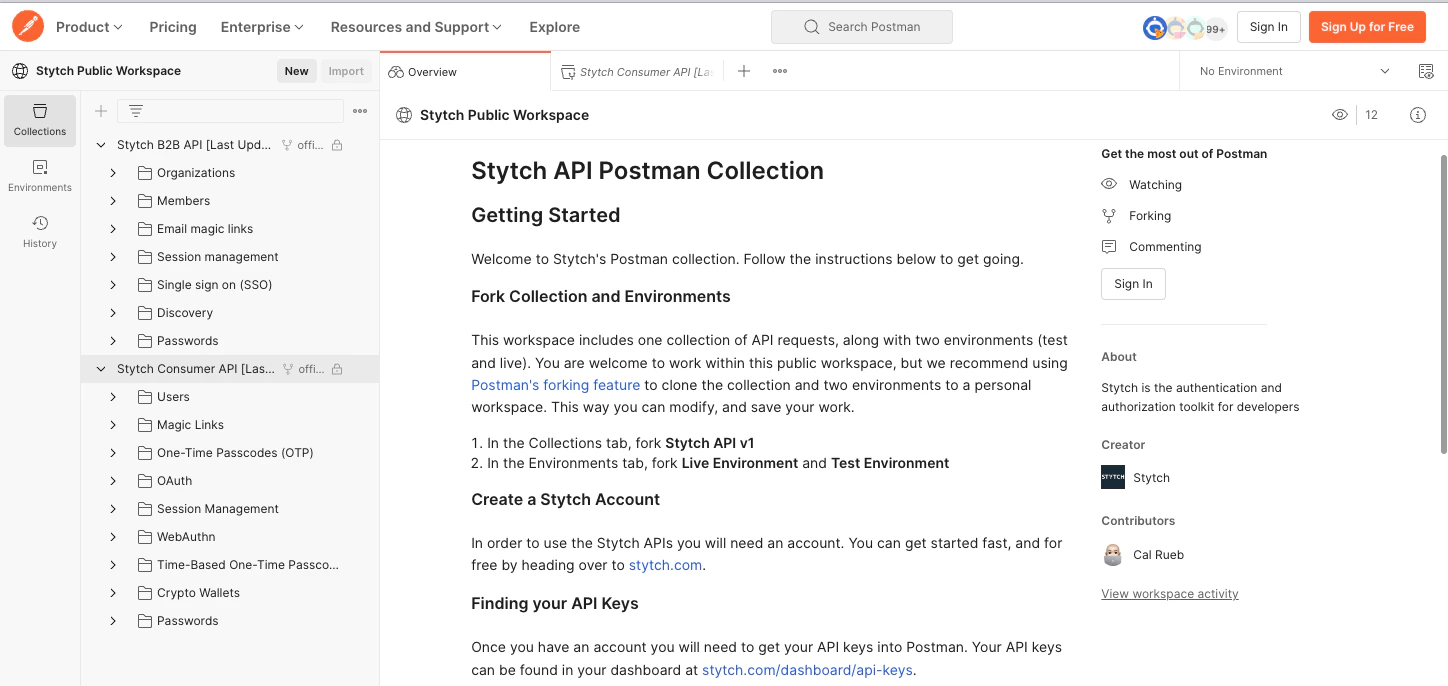Go to Explore
The width and height of the screenshot is (1448, 686).
tap(555, 27)
